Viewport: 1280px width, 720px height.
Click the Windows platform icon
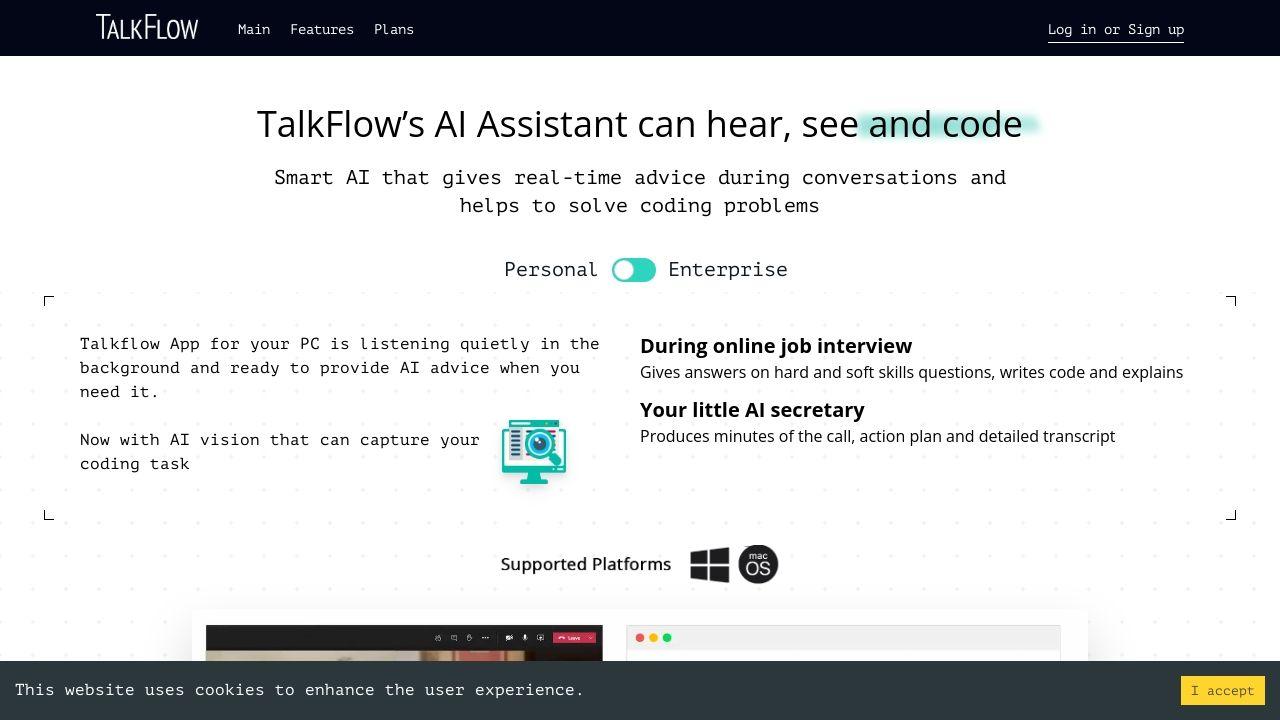(710, 564)
